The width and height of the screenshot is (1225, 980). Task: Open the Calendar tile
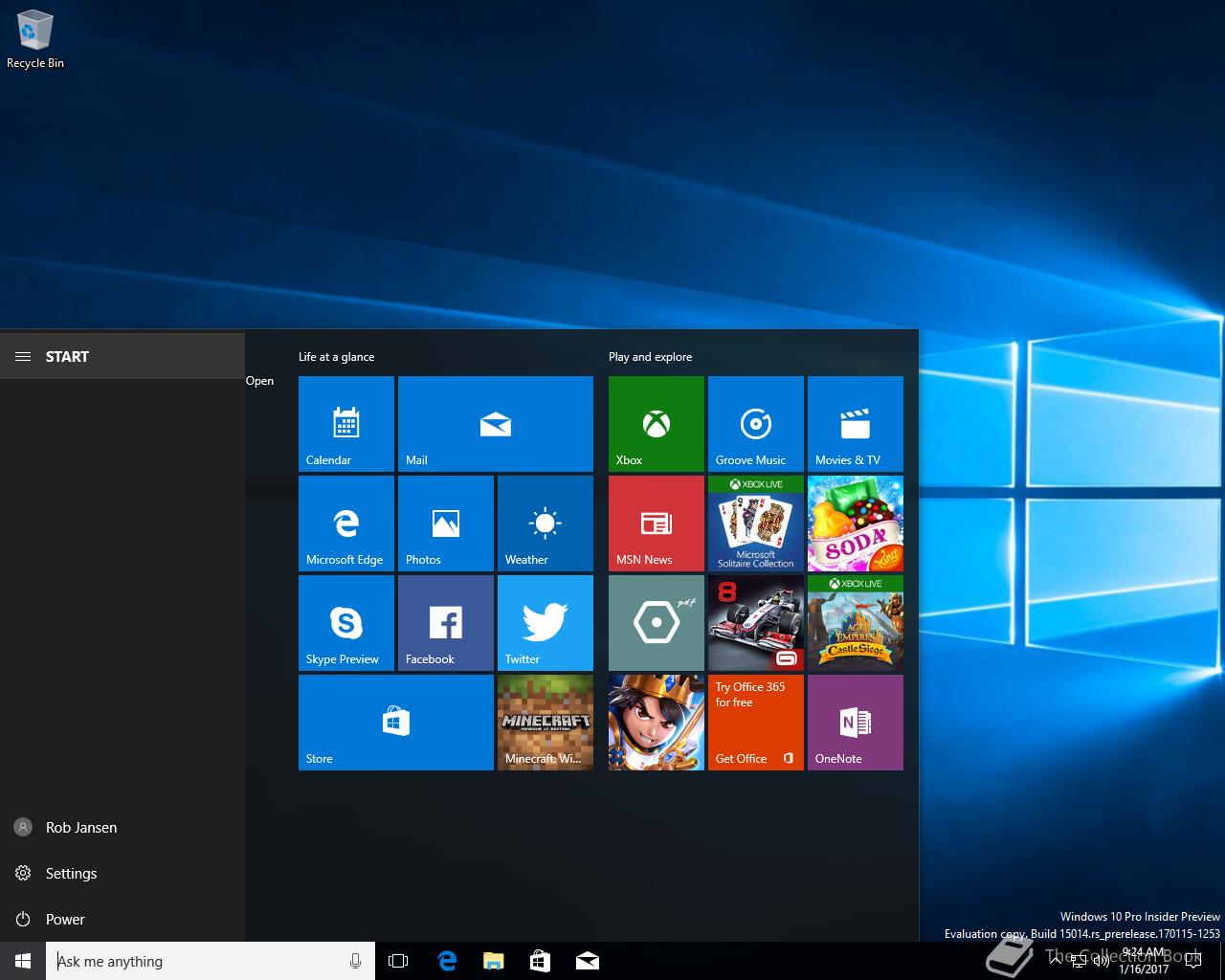(x=345, y=423)
